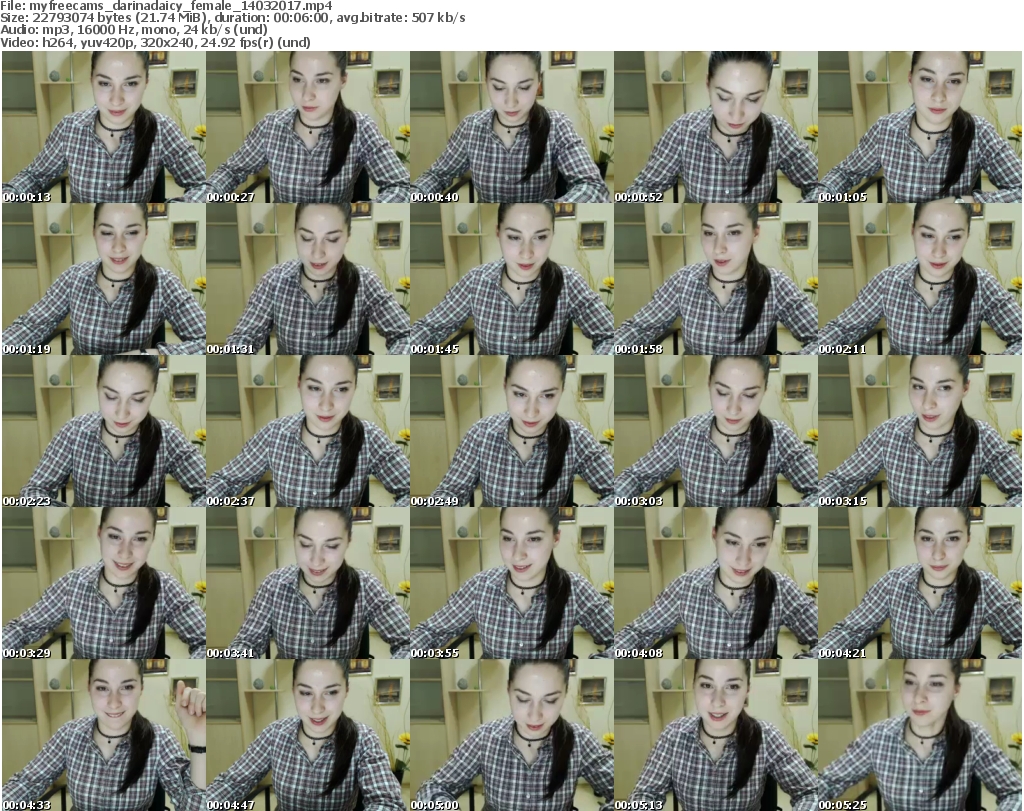Open the frame stamped 00:01:19
The image size is (1024, 811).
click(x=104, y=279)
